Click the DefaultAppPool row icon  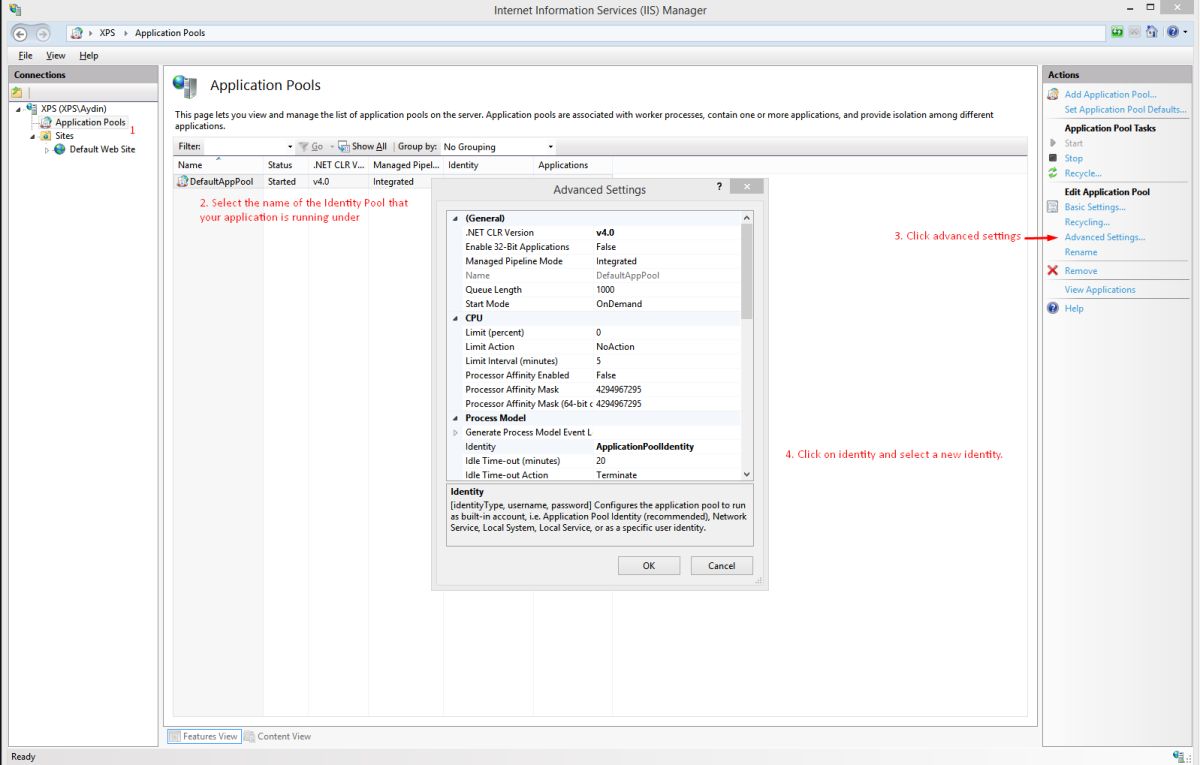click(182, 182)
